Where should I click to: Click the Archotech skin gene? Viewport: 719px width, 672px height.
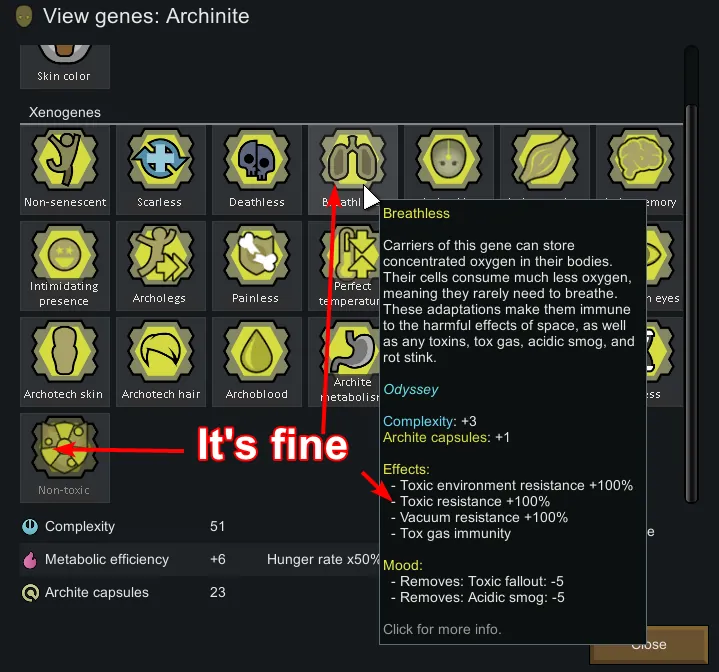65,362
